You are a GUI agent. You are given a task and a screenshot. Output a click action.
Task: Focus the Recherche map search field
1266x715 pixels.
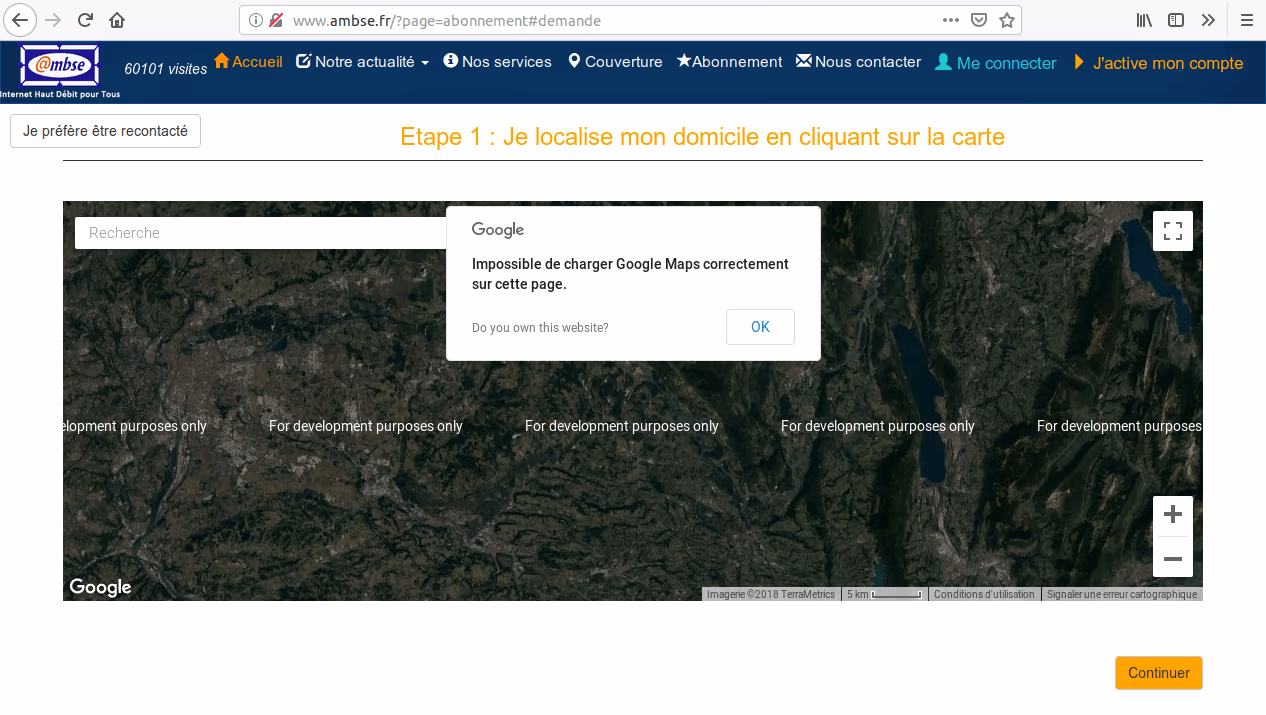(260, 233)
